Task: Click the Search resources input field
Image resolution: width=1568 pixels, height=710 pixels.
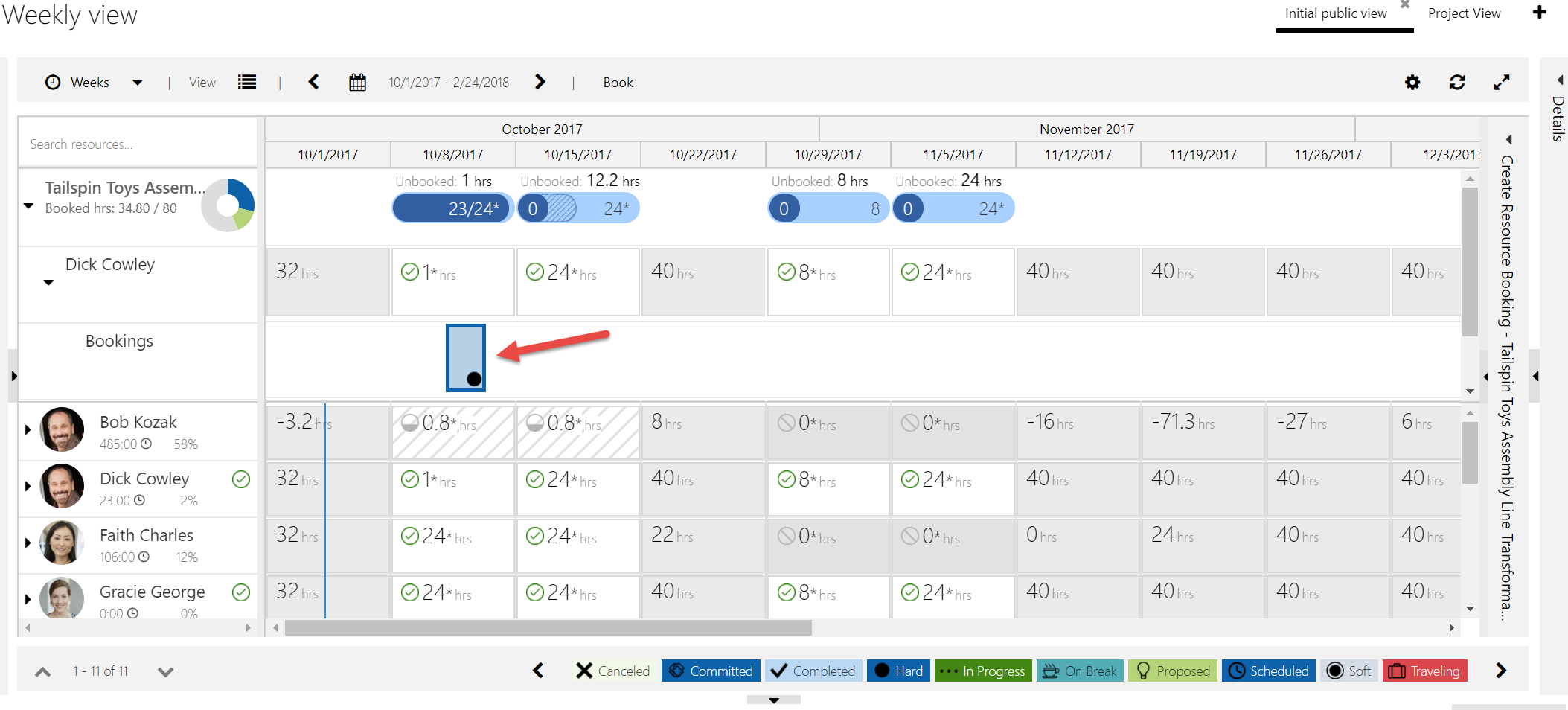Action: (x=138, y=144)
